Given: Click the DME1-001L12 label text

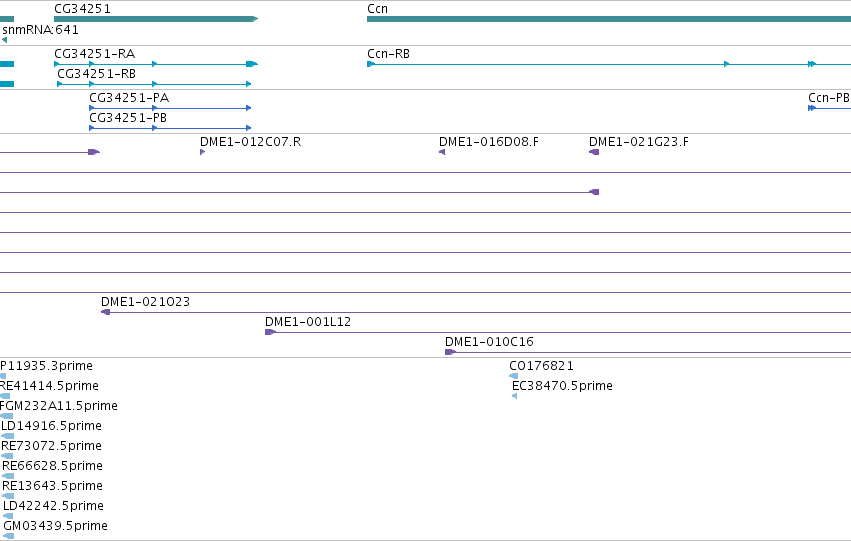Looking at the screenshot, I should pos(308,322).
